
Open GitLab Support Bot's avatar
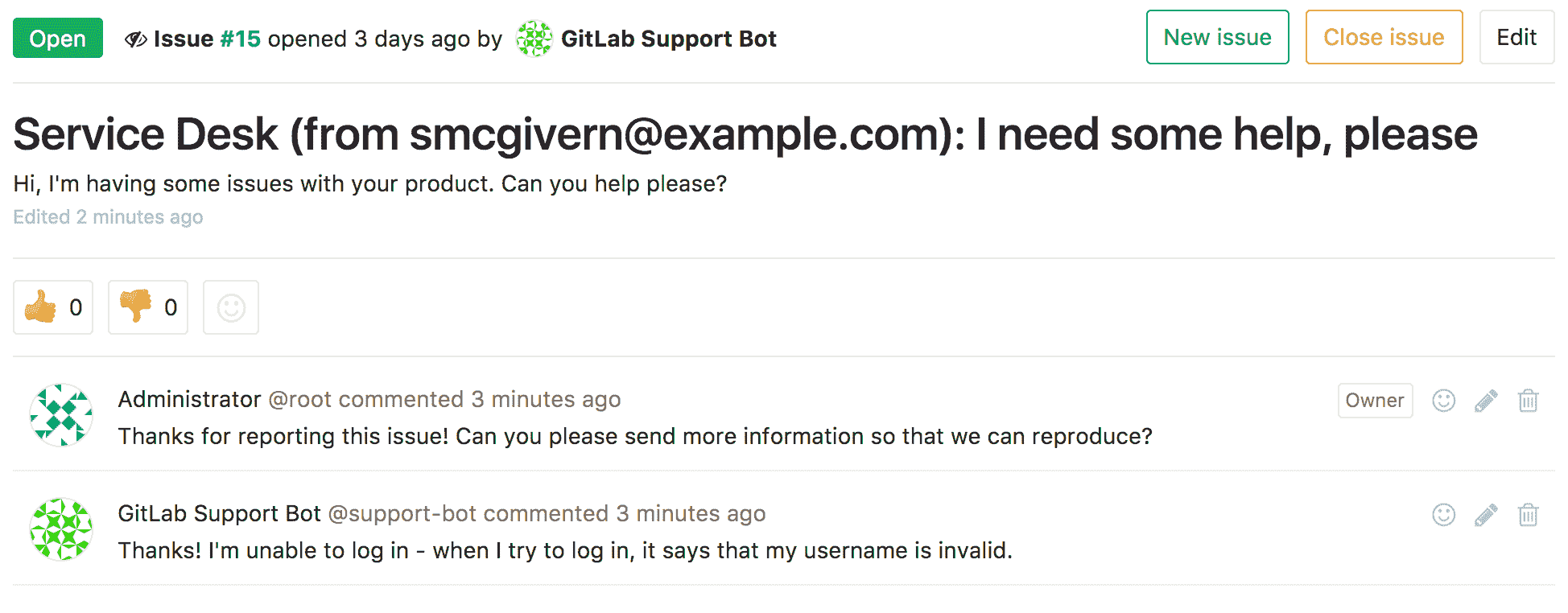(x=60, y=529)
